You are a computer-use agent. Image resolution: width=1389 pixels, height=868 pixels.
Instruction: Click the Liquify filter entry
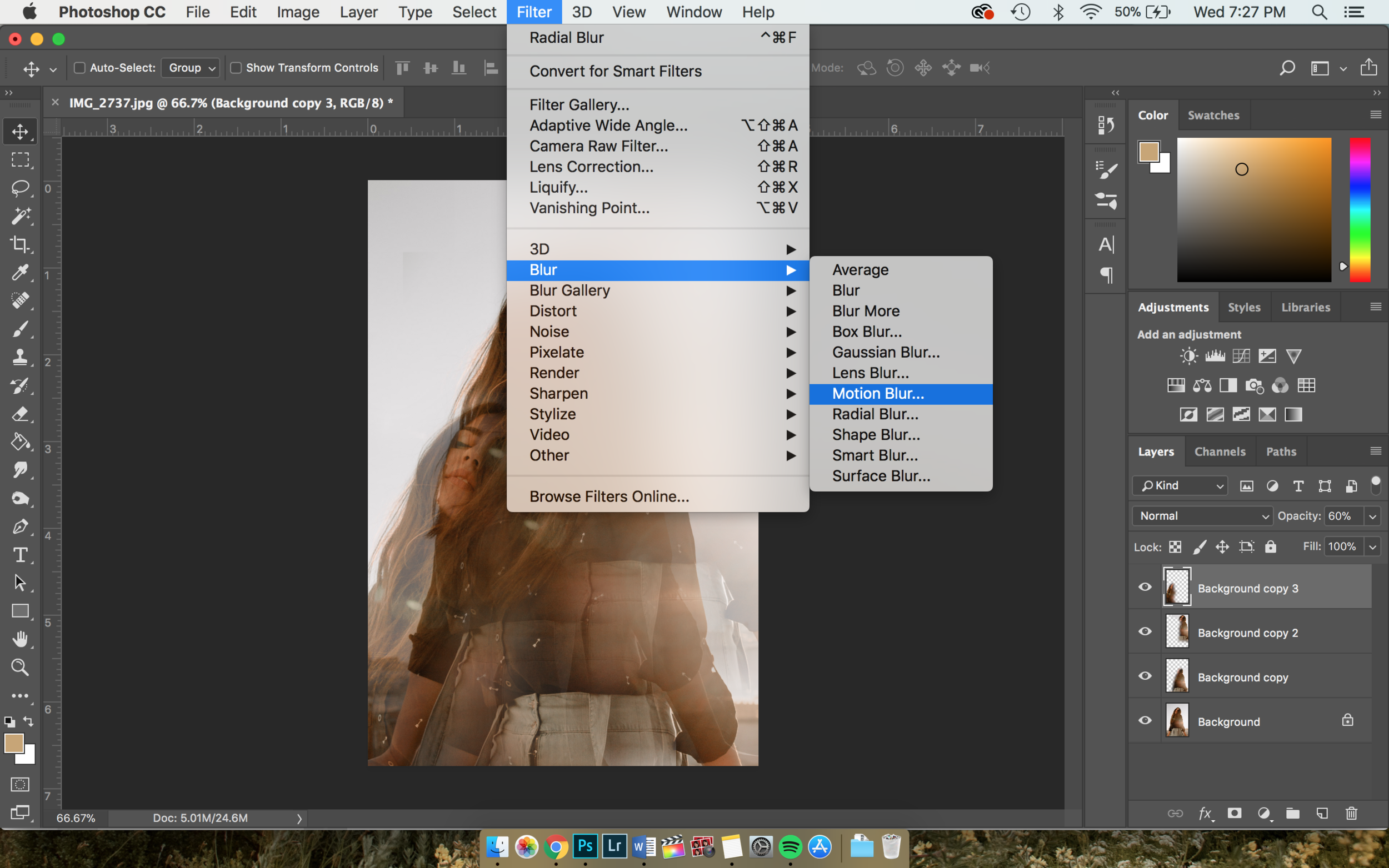click(x=657, y=188)
